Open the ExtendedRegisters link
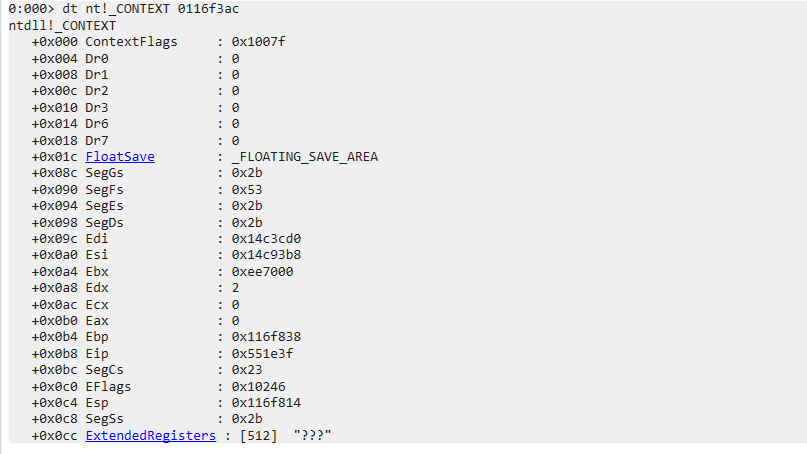 [x=151, y=435]
